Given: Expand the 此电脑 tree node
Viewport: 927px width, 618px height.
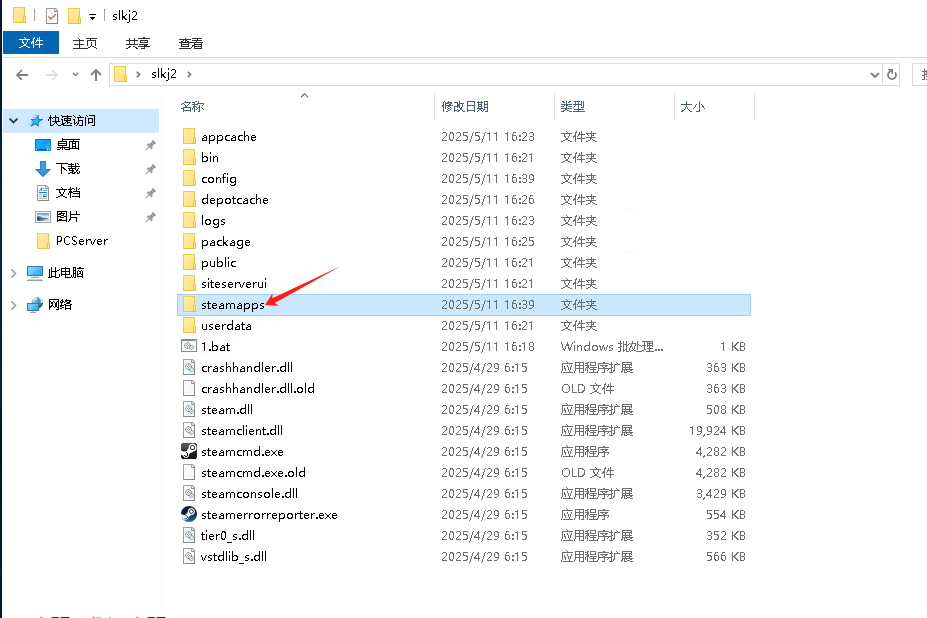Looking at the screenshot, I should 13,273.
